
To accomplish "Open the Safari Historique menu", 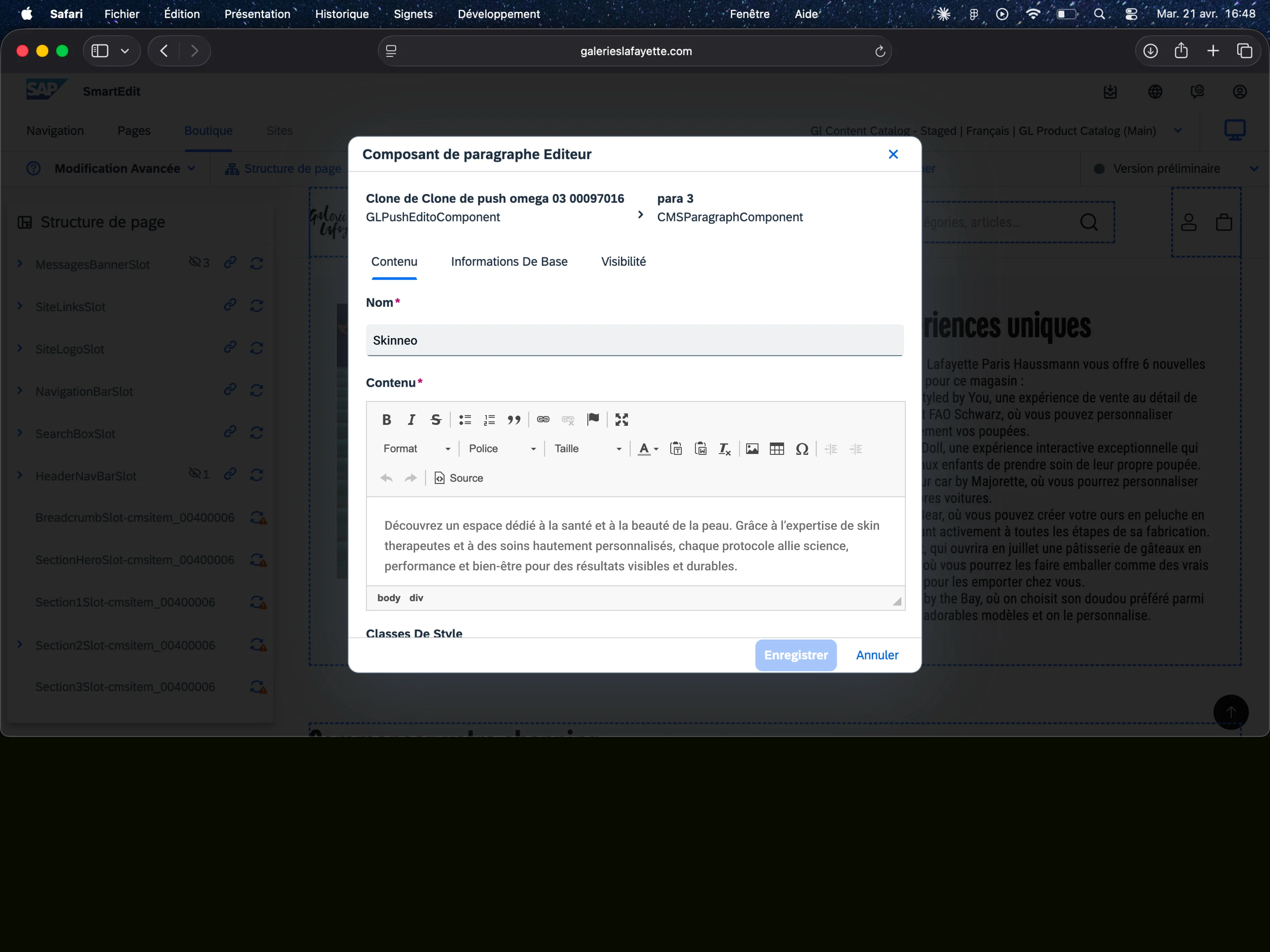I will point(342,14).
